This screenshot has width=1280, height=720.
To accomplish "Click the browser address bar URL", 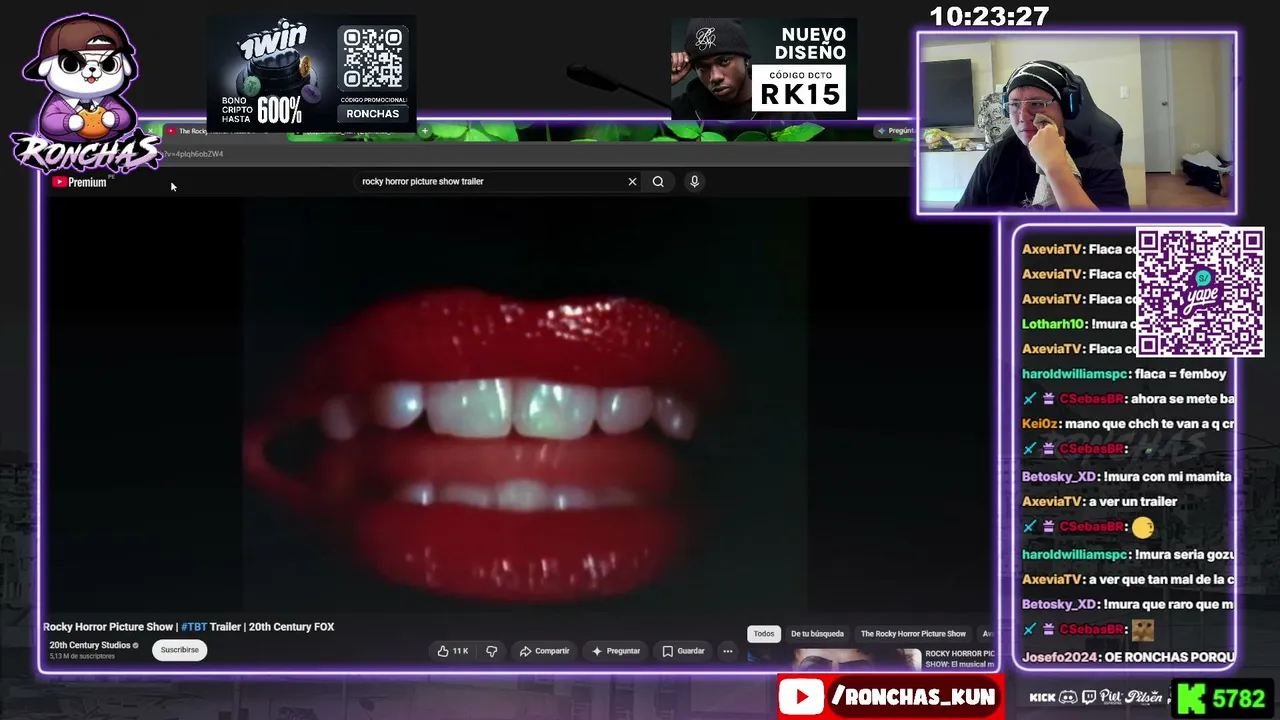I will (194, 154).
